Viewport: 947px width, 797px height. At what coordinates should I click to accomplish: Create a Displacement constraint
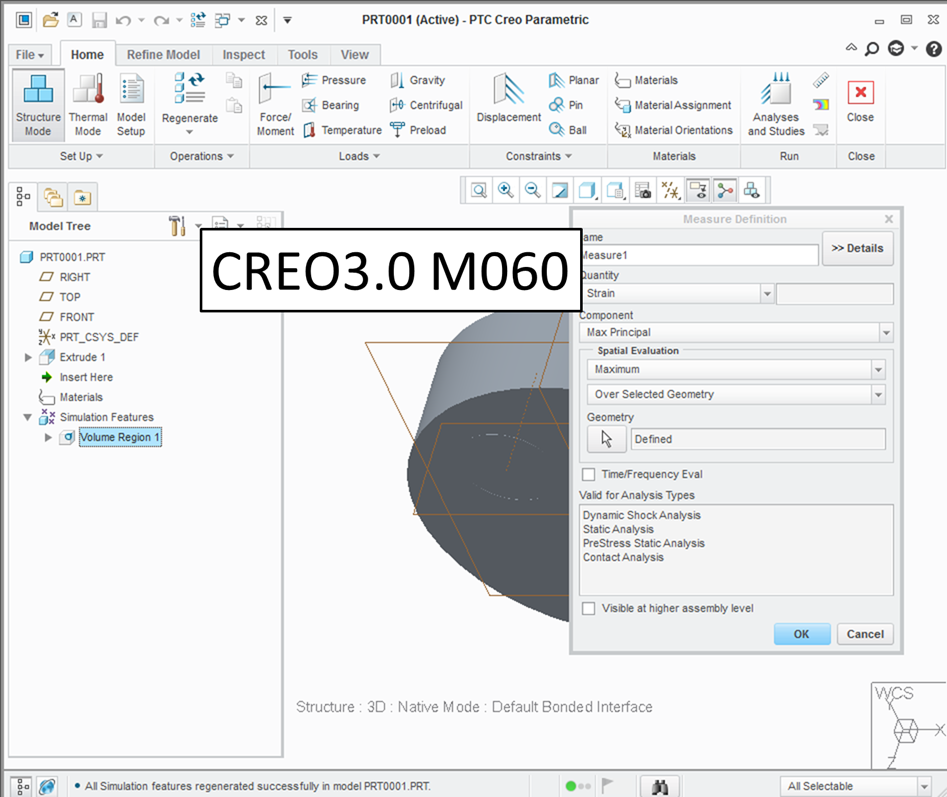pyautogui.click(x=509, y=98)
